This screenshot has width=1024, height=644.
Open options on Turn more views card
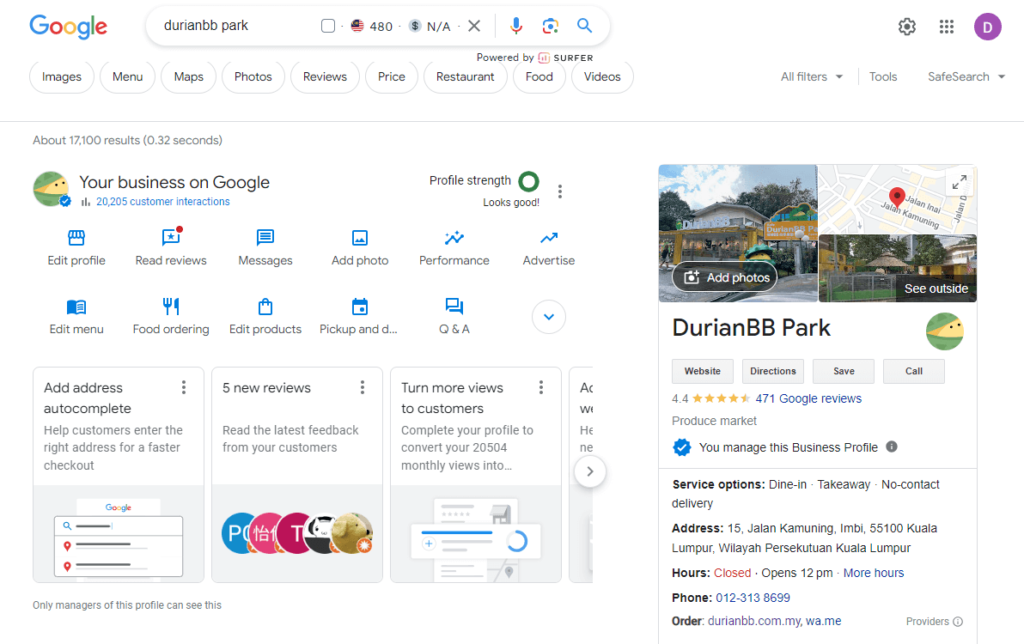[541, 387]
